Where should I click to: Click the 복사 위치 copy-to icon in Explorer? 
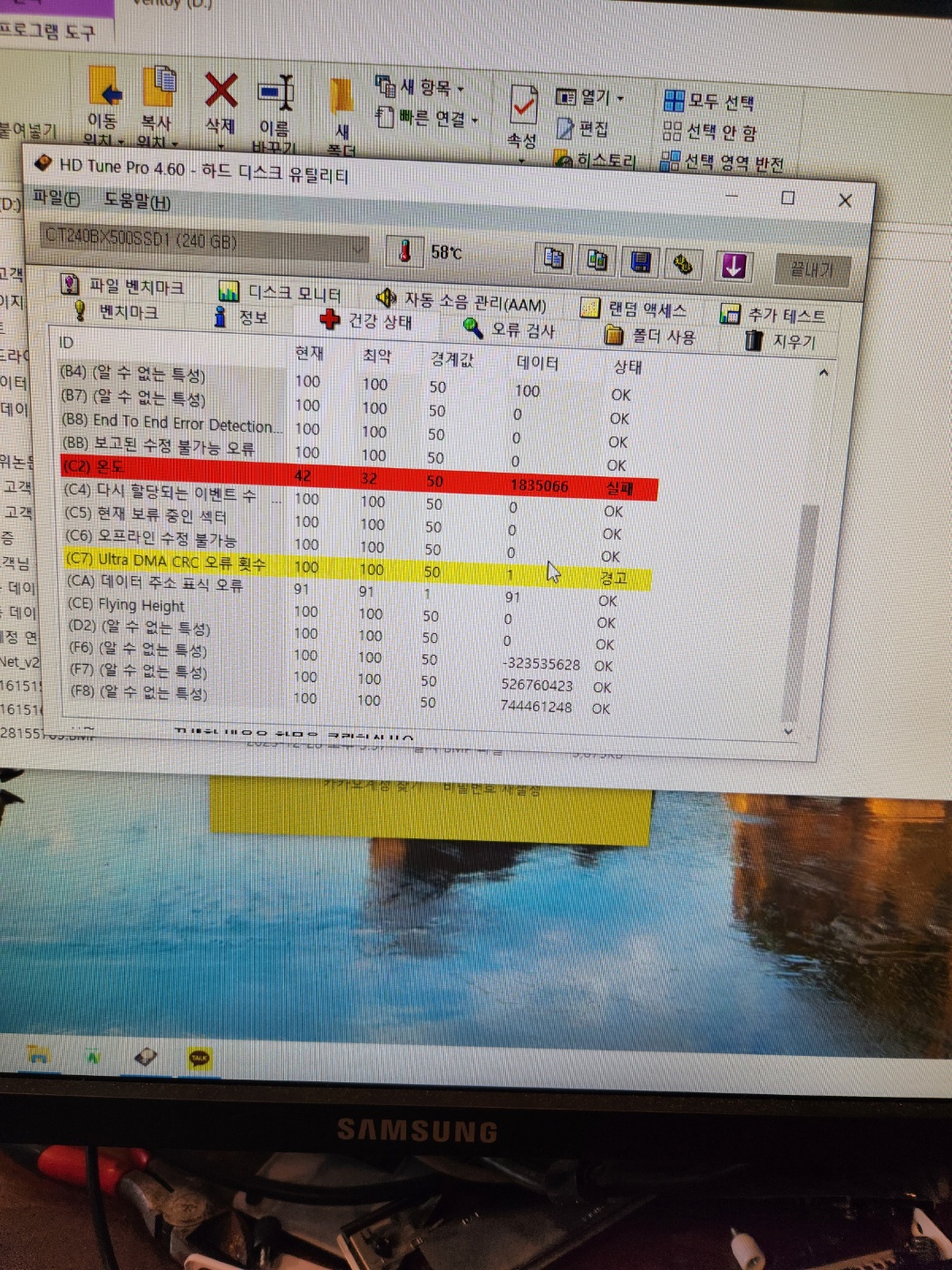(160, 87)
